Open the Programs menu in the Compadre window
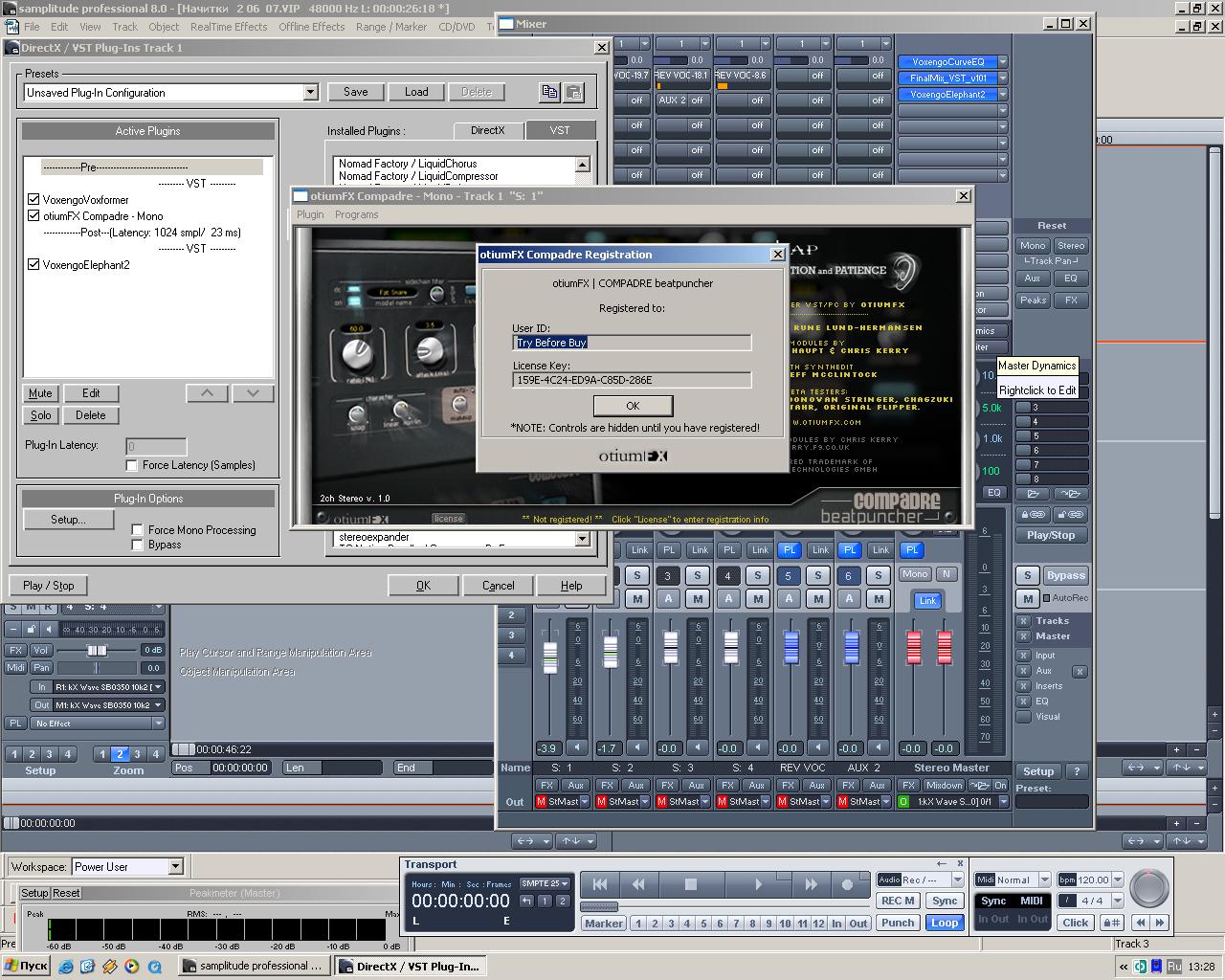 (x=356, y=214)
